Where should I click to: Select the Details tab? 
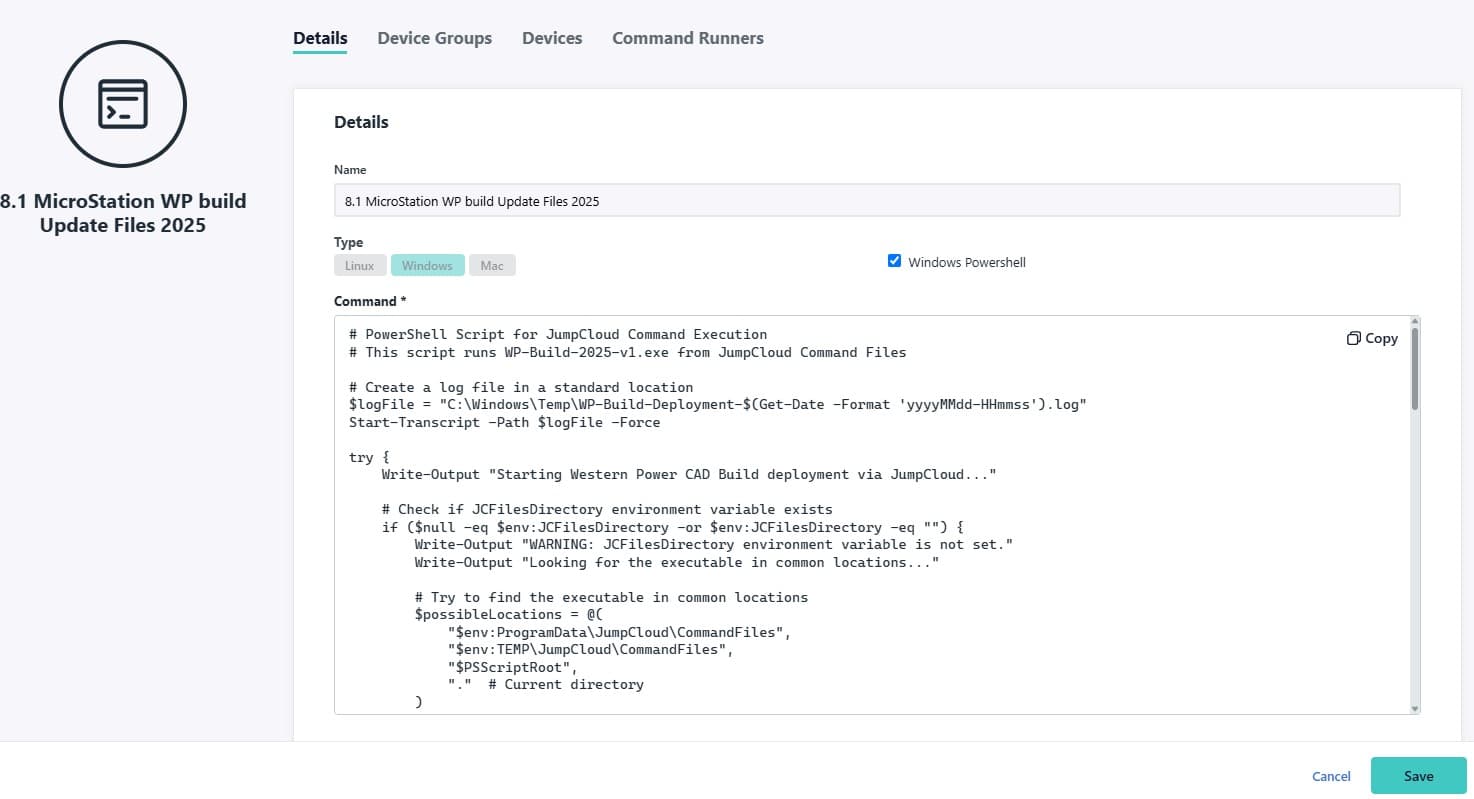(319, 37)
